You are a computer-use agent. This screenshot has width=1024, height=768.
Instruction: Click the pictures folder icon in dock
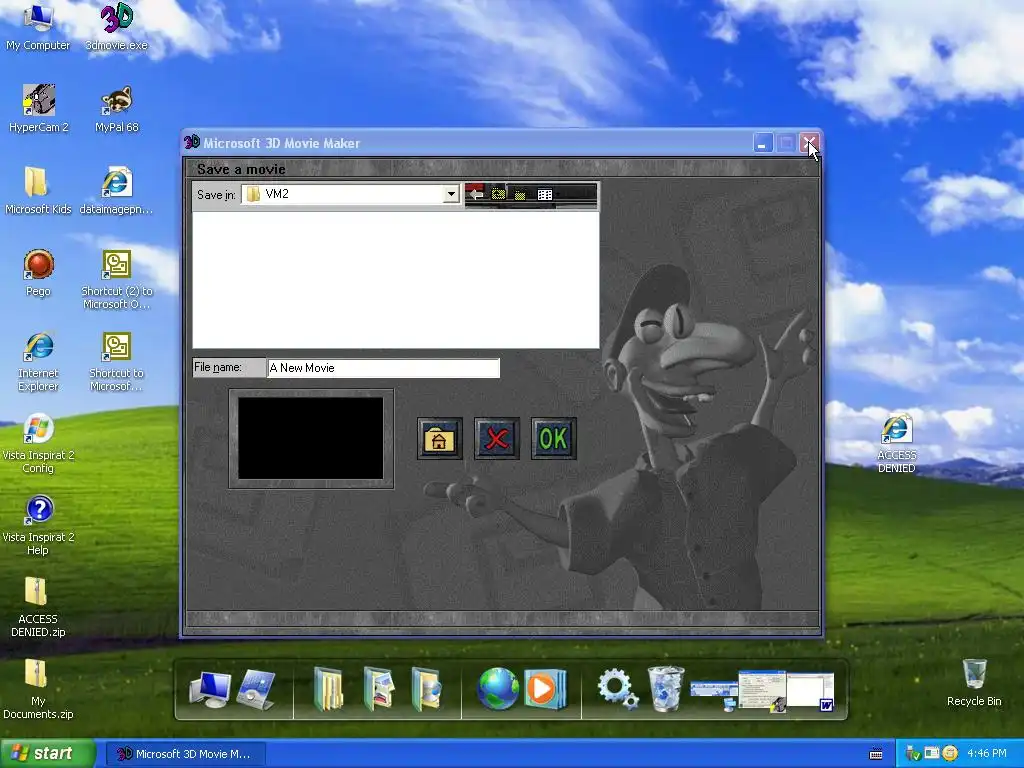[x=378, y=689]
